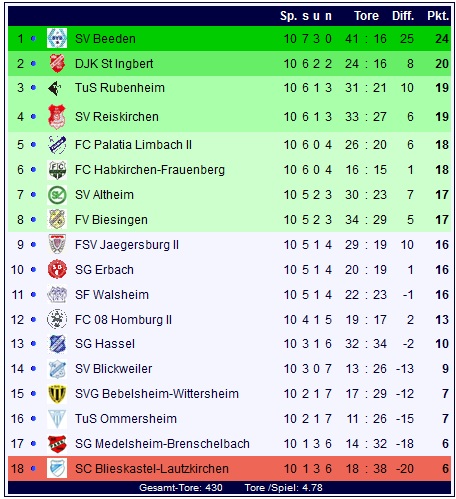Click the Tore column header
This screenshot has width=456, height=499.
(366, 16)
